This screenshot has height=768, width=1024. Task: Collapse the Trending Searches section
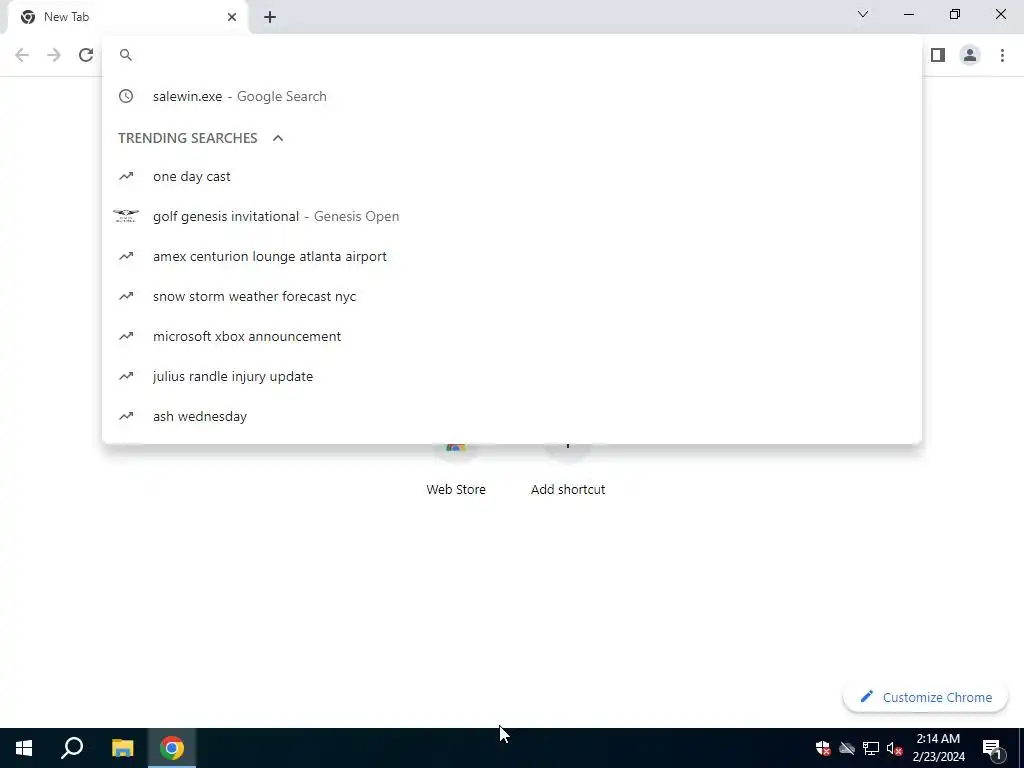(x=278, y=138)
